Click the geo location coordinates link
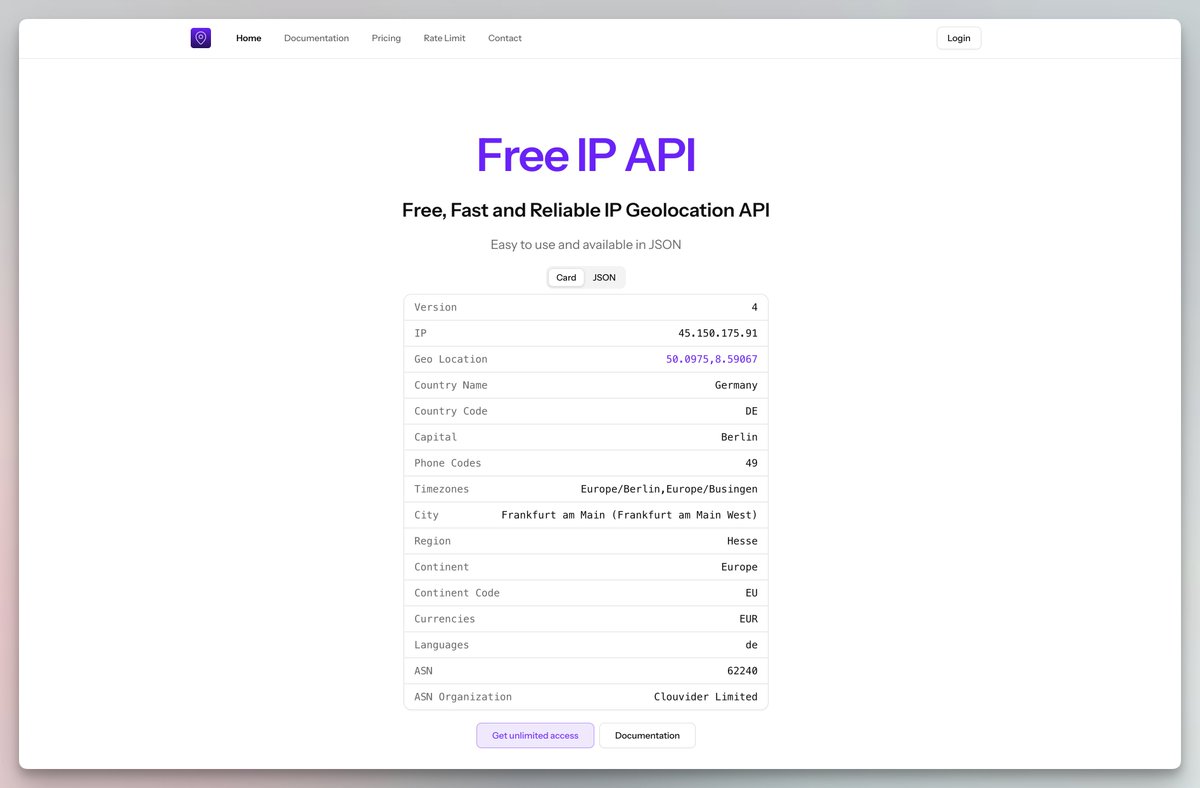The image size is (1200, 788). (x=711, y=359)
